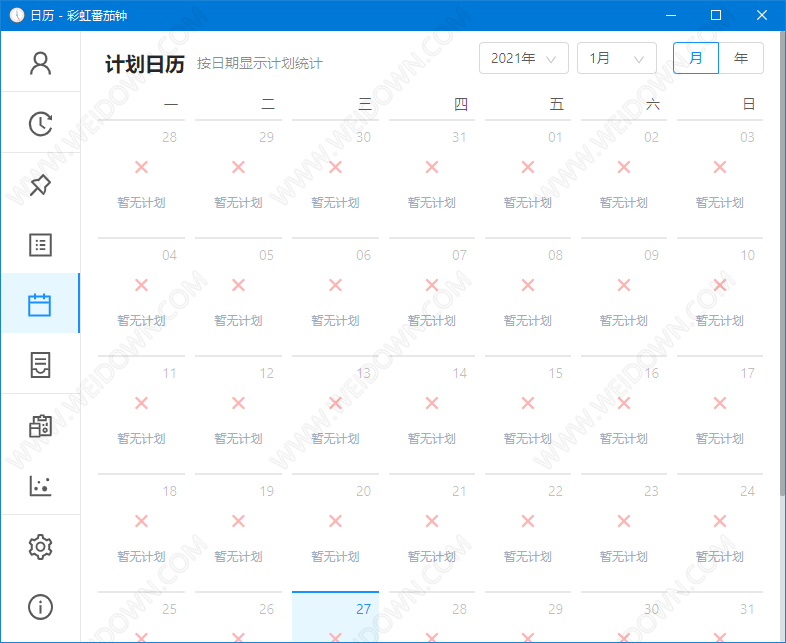
Task: Open the user profile sidebar icon
Action: coord(40,63)
